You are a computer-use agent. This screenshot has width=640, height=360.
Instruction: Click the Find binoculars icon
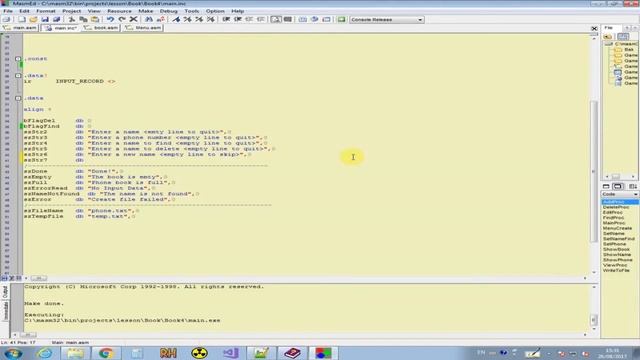tap(149, 20)
